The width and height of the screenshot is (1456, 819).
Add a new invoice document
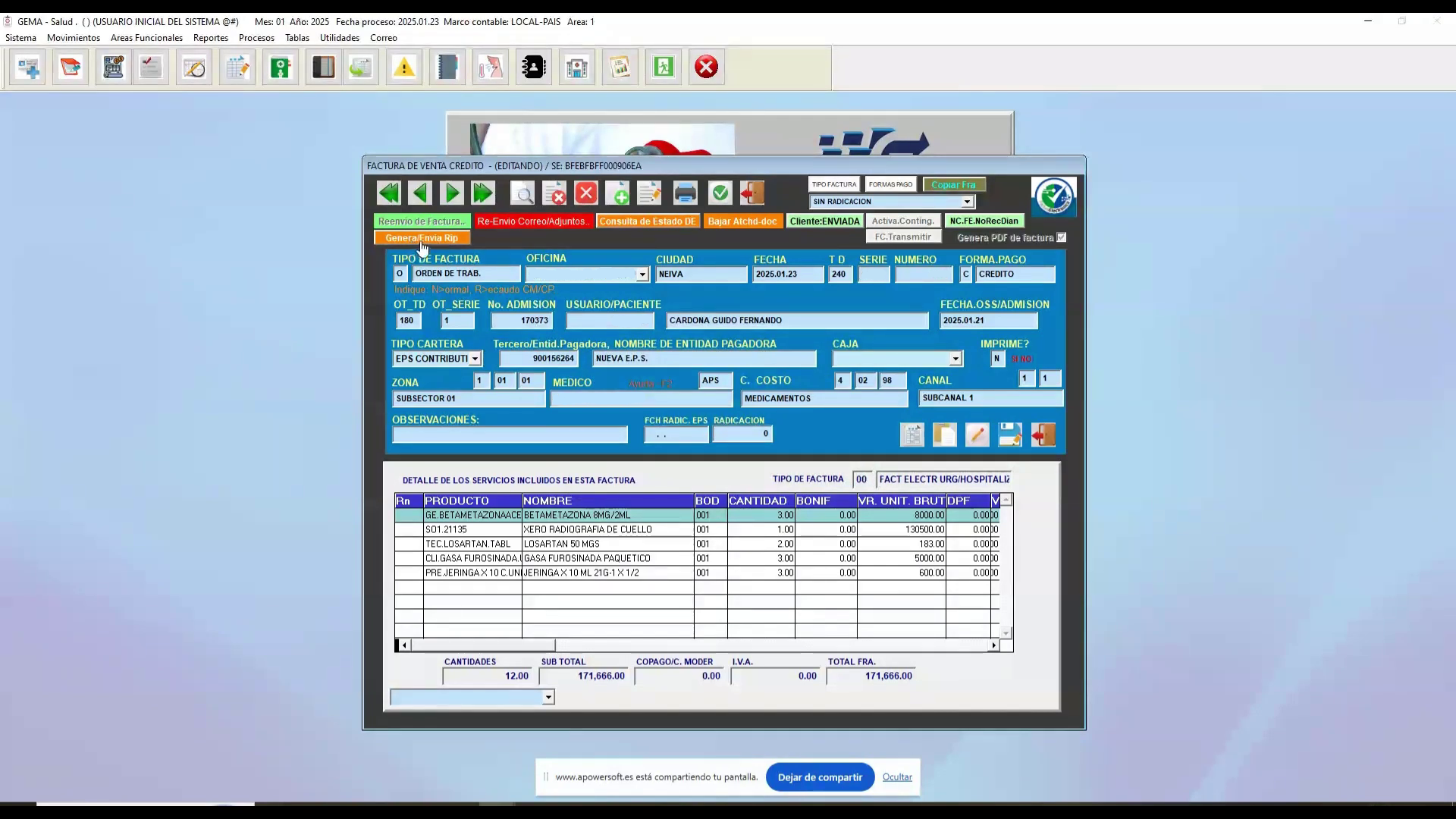618,193
